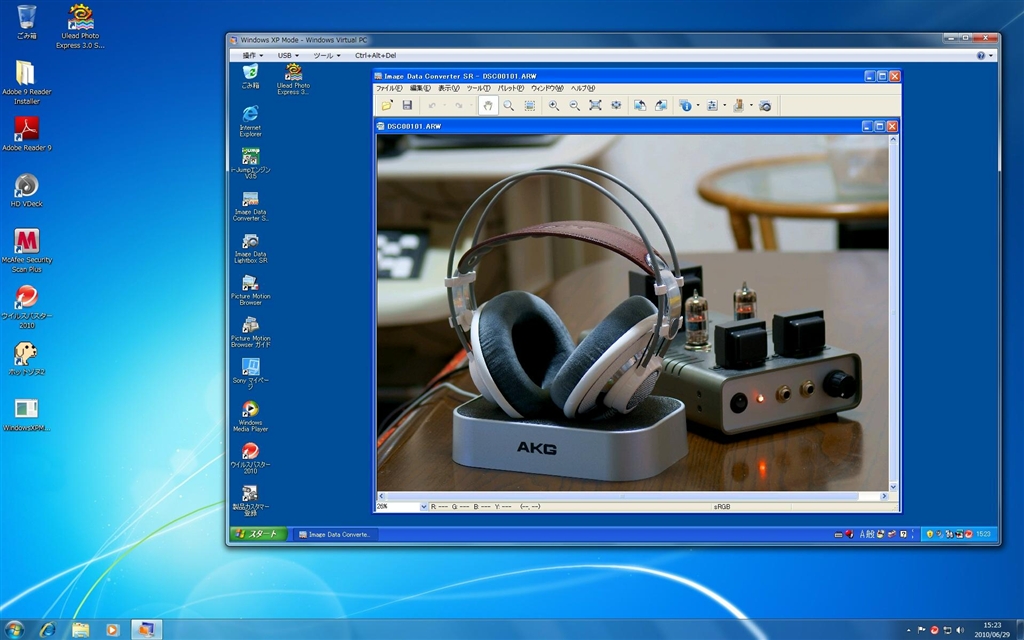Click i-Jumpエンジン V3.5 desktop icon
Screen dimensions: 1024x640
click(250, 163)
